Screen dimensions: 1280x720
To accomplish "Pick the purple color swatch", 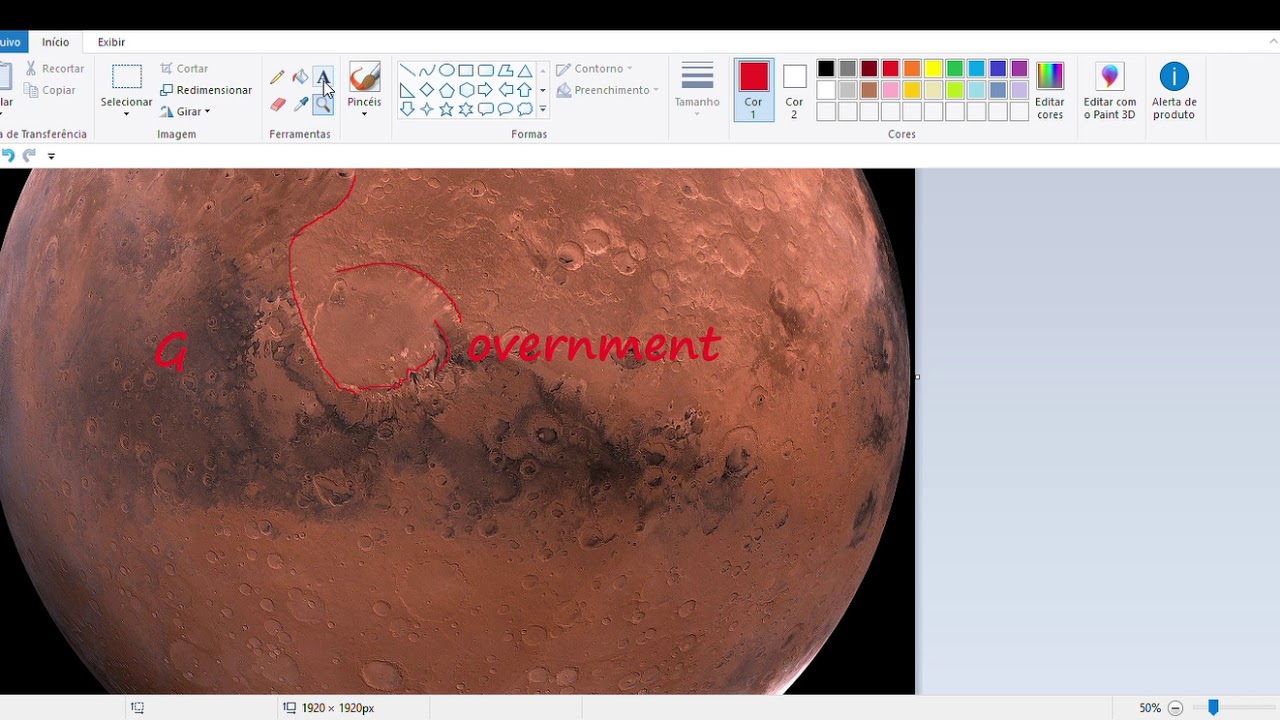I will click(x=1019, y=69).
